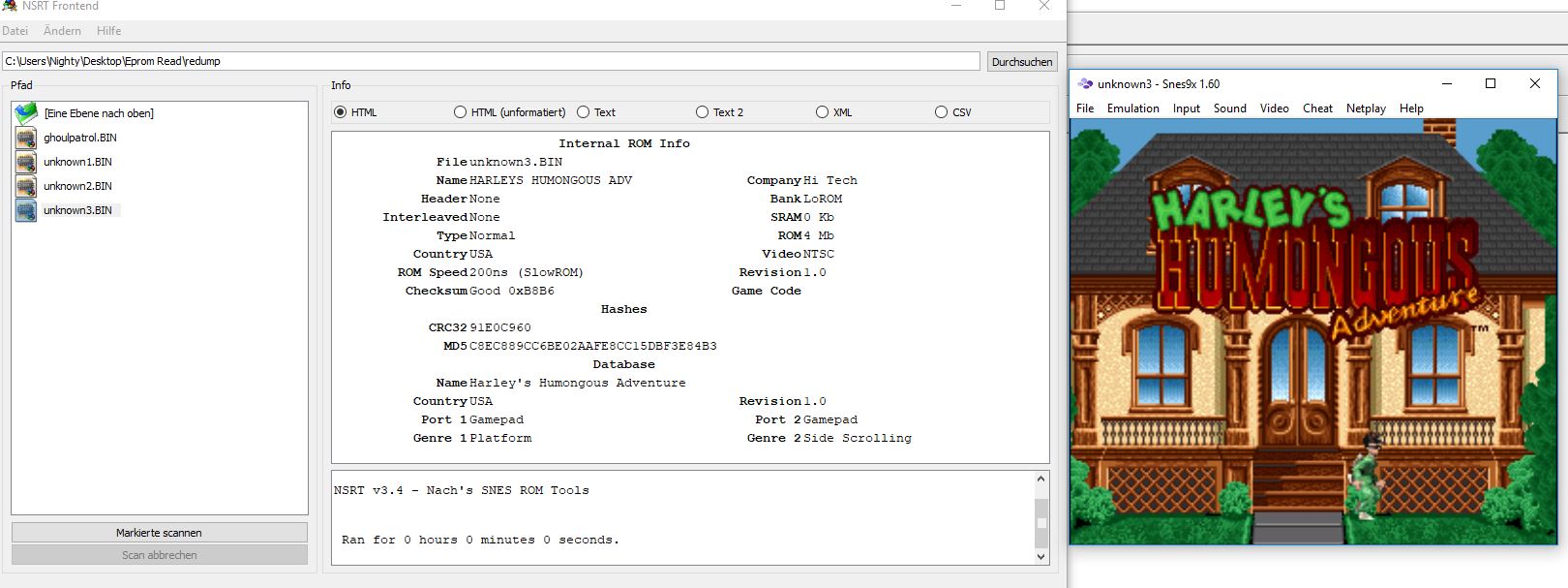The height and width of the screenshot is (588, 1568).
Task: Click the Scan abbrechen button
Action: 160,555
